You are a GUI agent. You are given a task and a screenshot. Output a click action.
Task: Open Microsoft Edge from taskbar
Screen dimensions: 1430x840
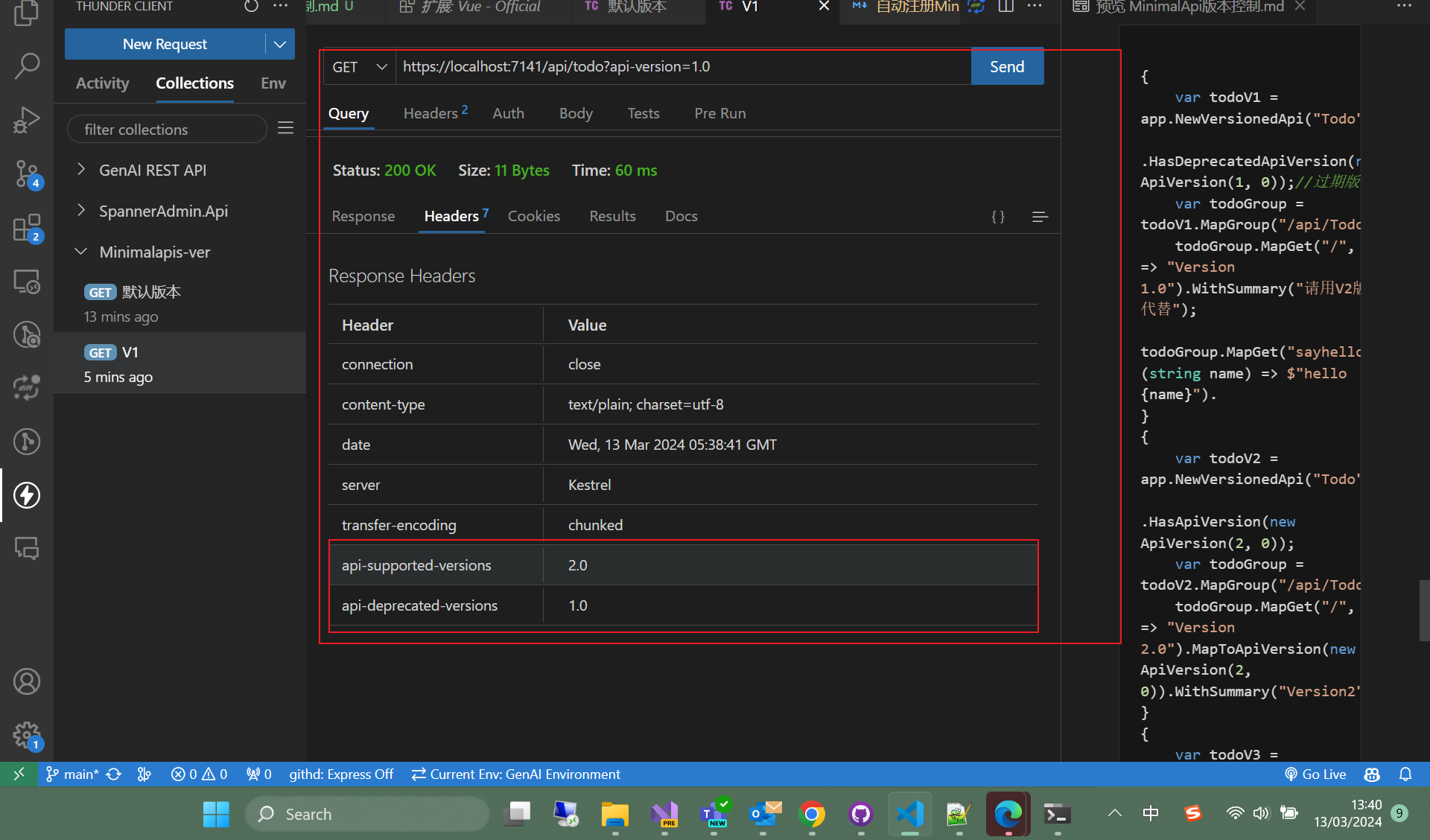point(1008,814)
